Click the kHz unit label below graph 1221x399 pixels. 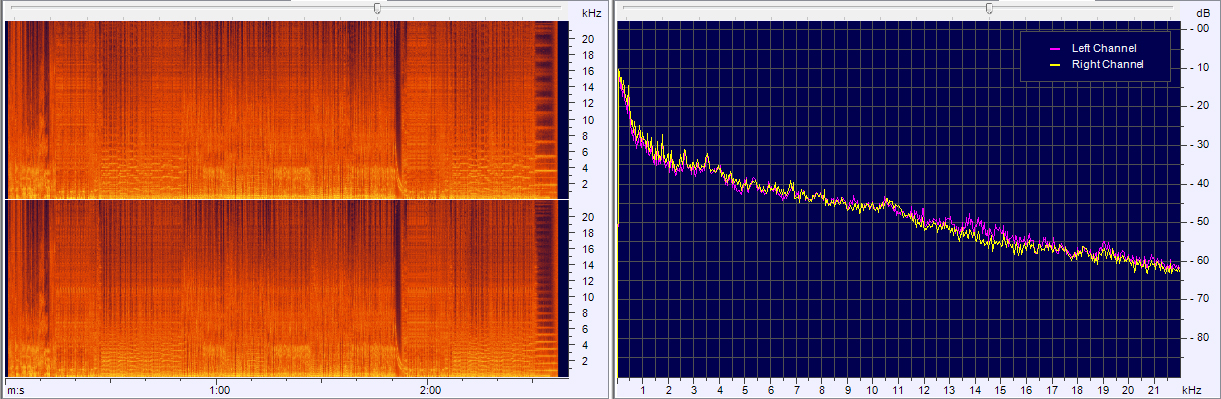[x=1191, y=389]
